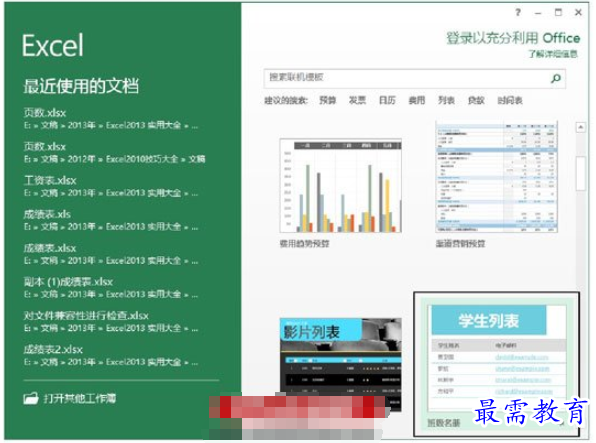Select the 预算 suggested search
596x443 pixels.
coord(327,100)
